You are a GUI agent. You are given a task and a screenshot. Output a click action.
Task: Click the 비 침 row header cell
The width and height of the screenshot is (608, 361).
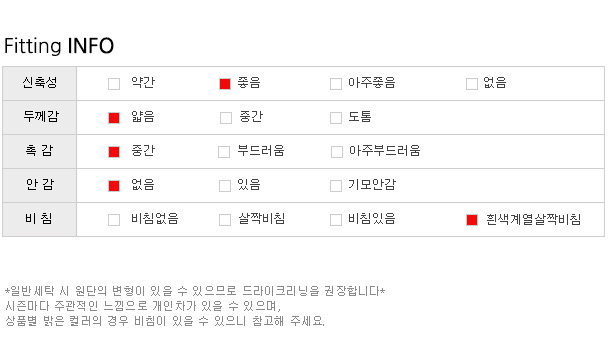tap(40, 219)
